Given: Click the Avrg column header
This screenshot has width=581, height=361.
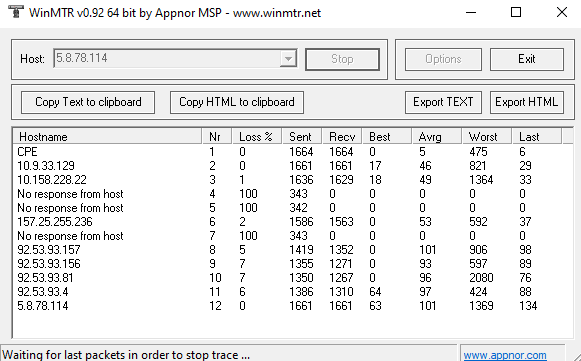Looking at the screenshot, I should [x=437, y=136].
